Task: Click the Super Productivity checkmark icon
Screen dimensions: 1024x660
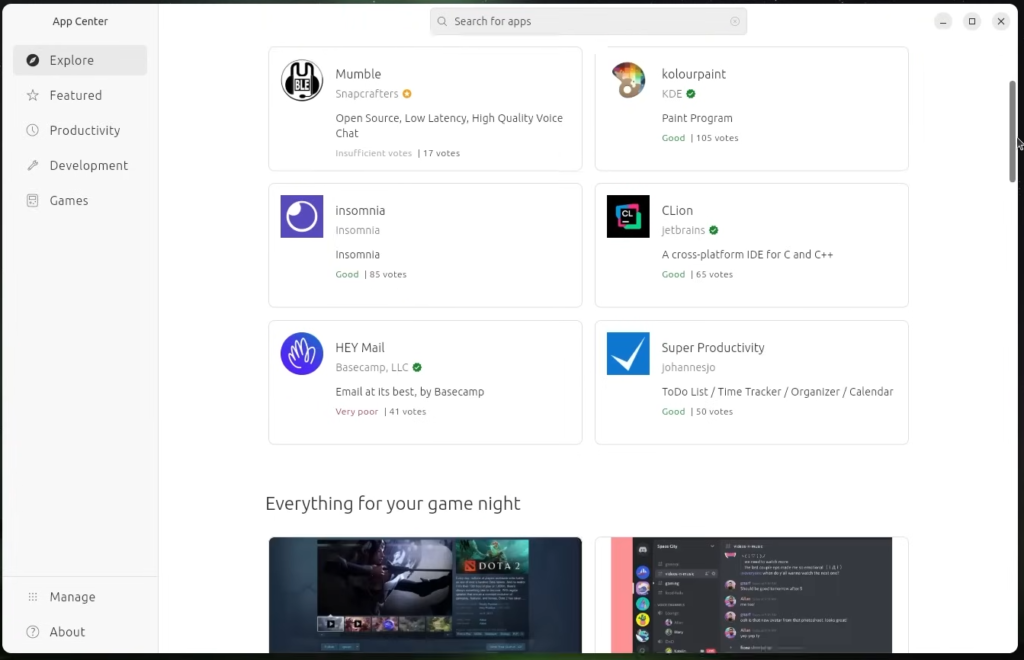Action: click(628, 354)
